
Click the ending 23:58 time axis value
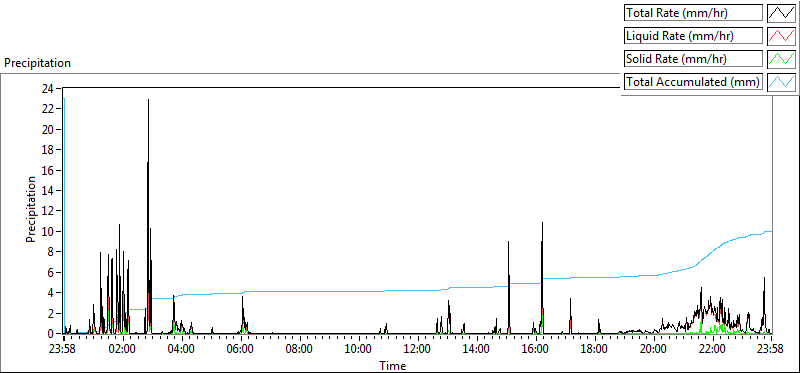[771, 350]
